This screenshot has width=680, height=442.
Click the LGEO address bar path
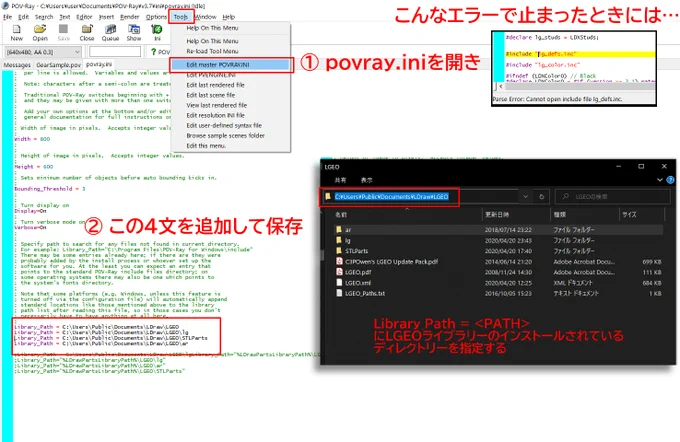(x=391, y=196)
